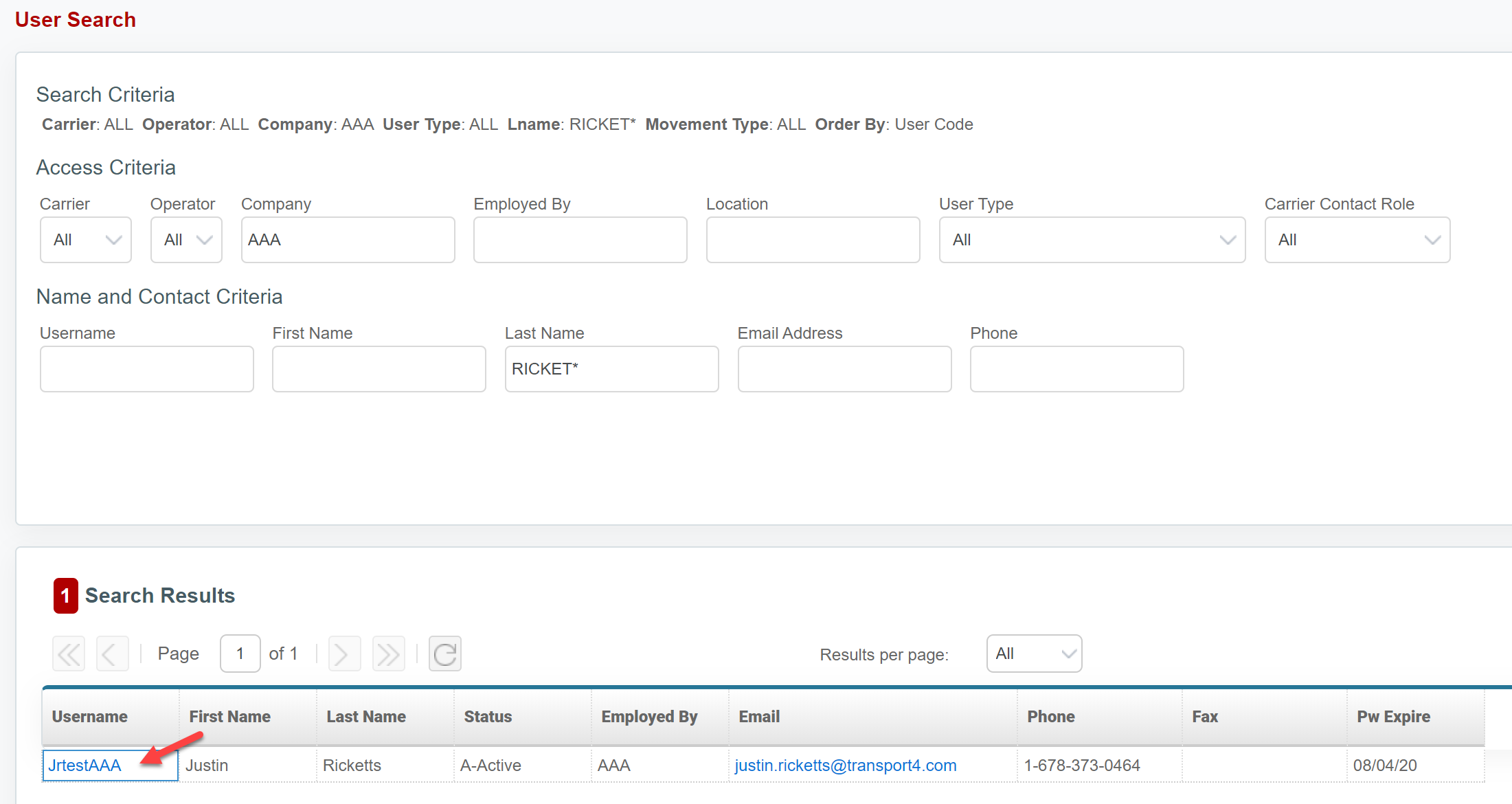
Task: Open the Carrier dropdown
Action: coord(86,240)
